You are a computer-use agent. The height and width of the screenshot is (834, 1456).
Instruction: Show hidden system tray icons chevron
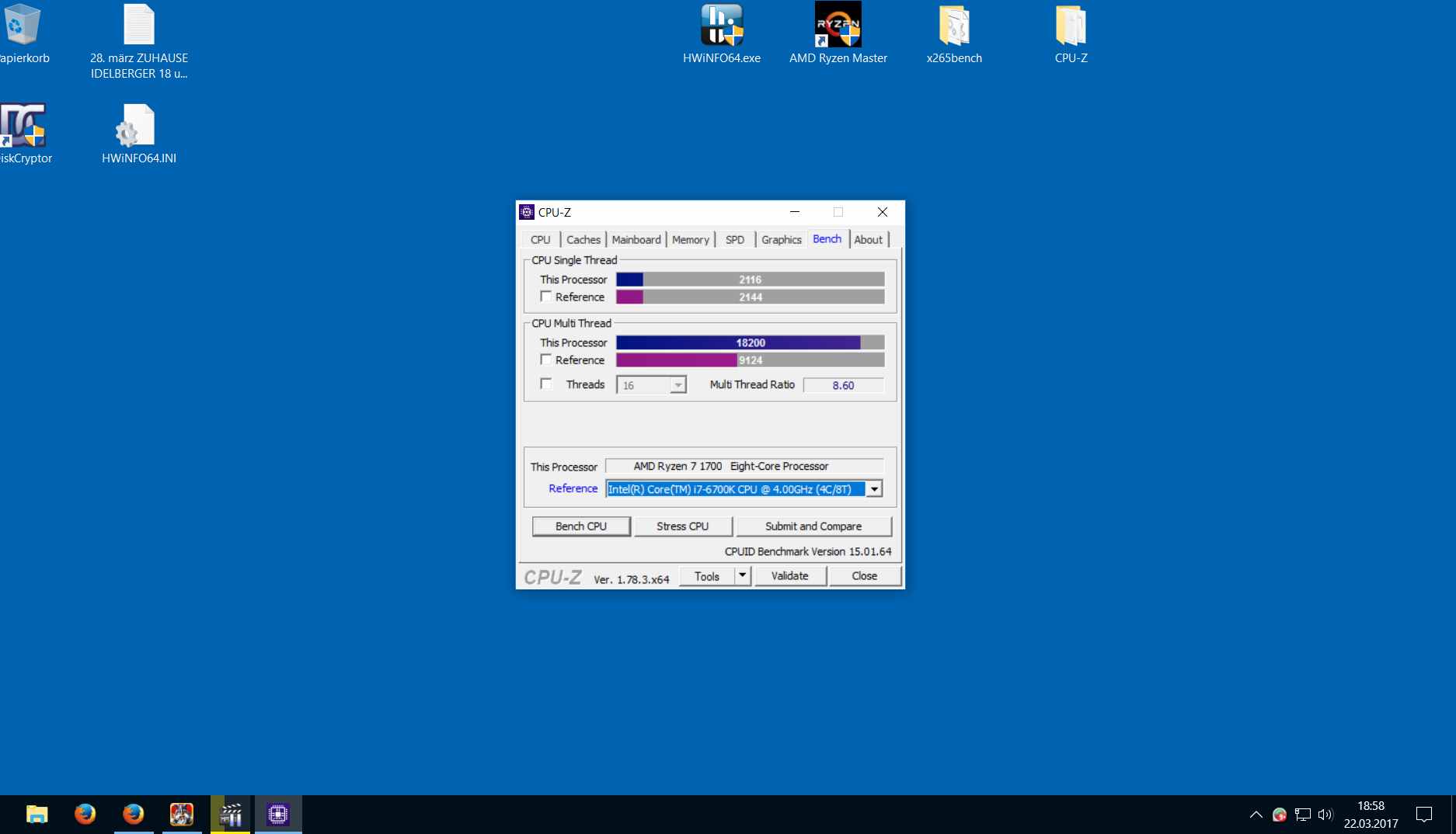(1256, 815)
